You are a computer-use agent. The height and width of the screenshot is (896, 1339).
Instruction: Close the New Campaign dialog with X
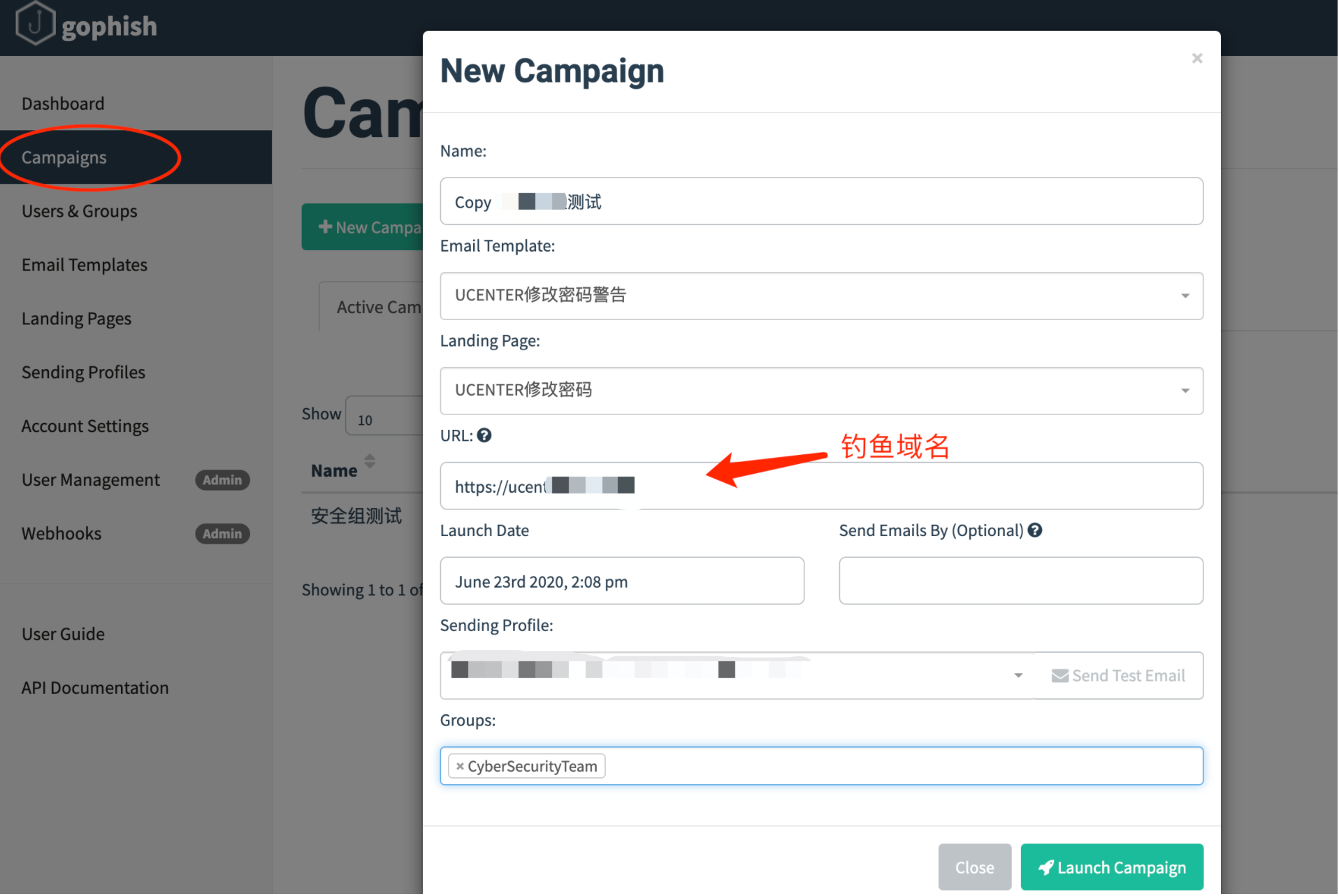(x=1196, y=59)
